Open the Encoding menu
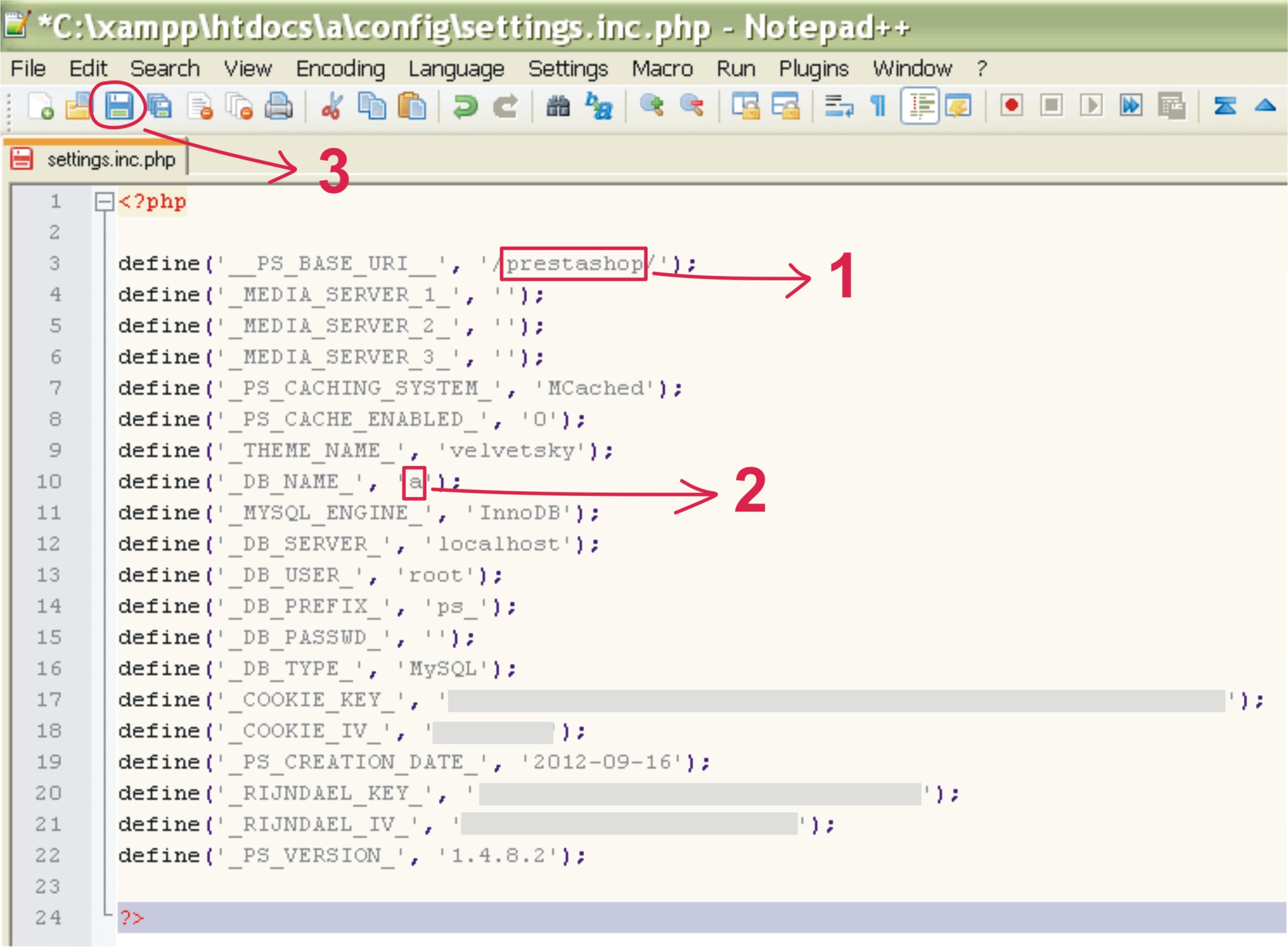 point(340,69)
